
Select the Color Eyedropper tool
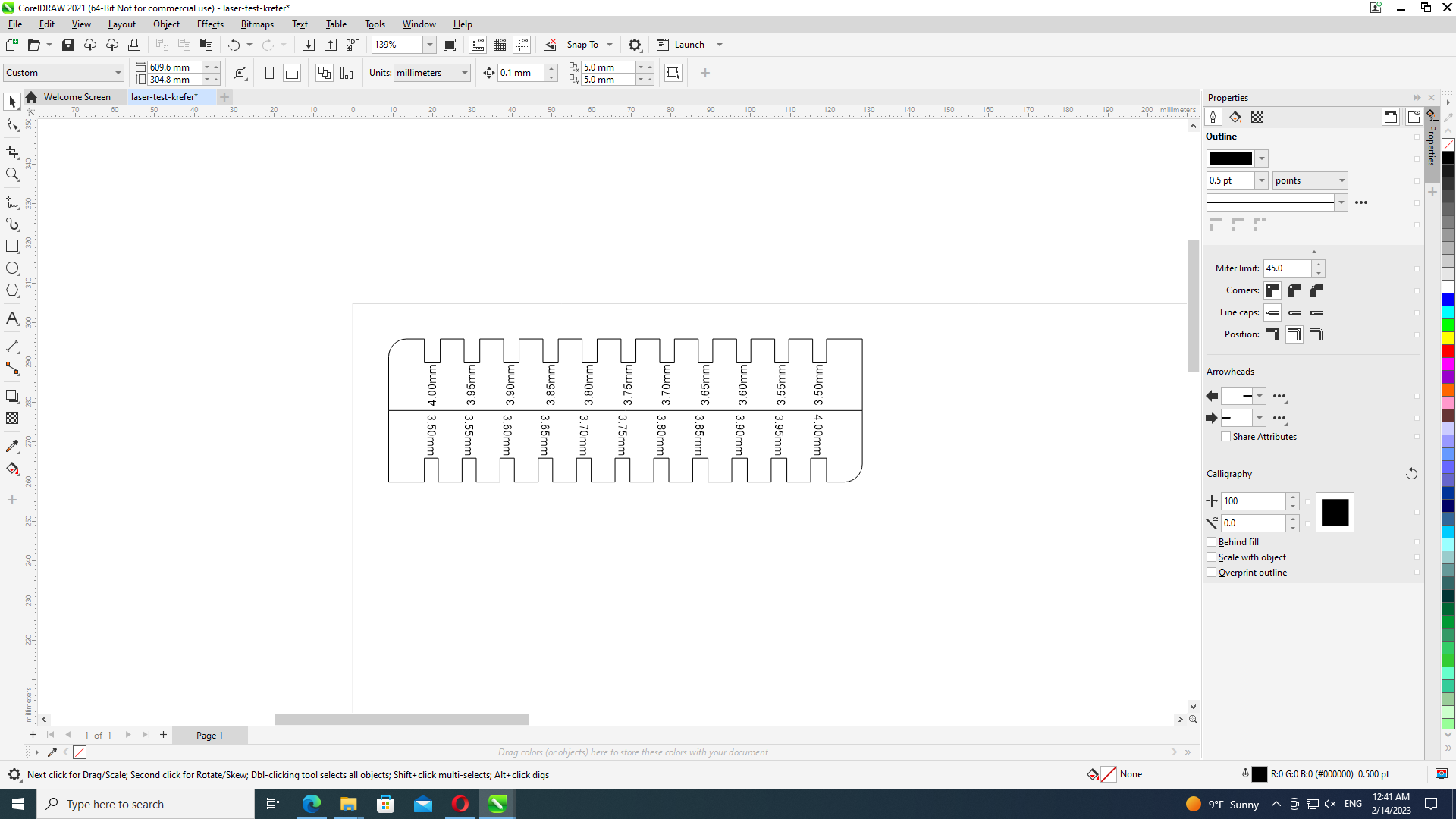[12, 446]
